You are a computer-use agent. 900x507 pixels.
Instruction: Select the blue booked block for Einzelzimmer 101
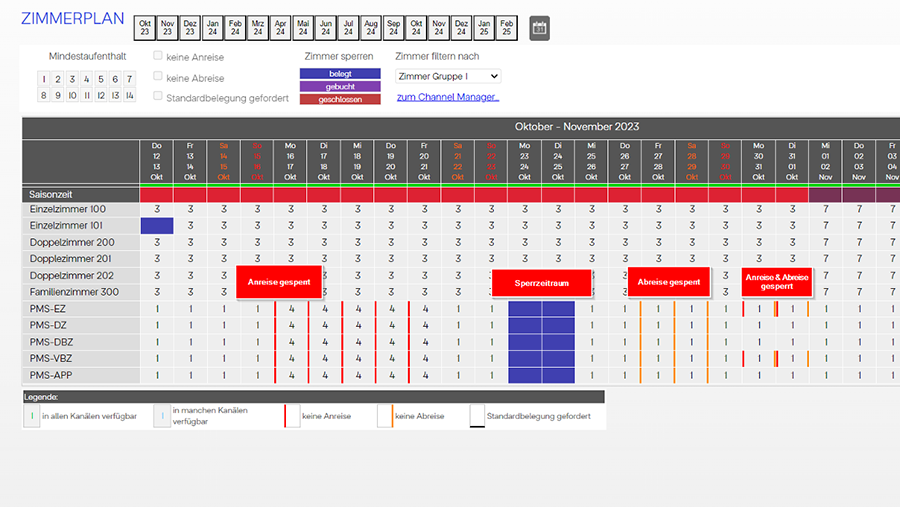(x=157, y=226)
